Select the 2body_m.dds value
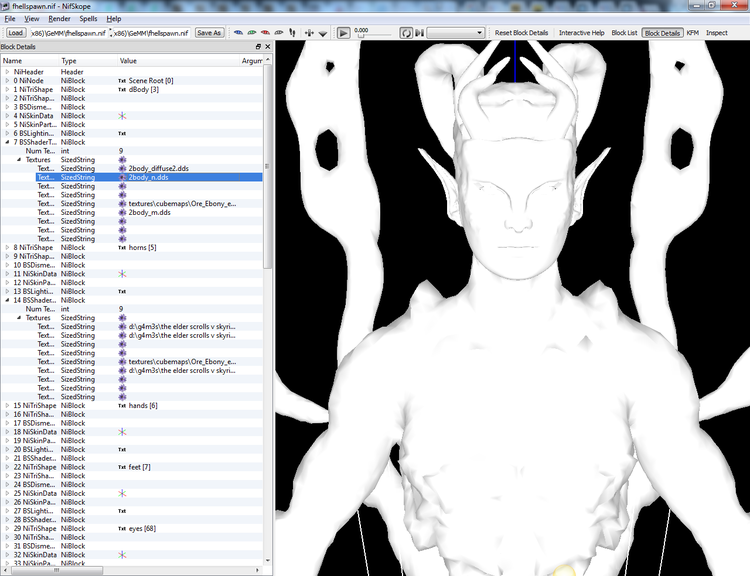Screen dimensions: 750x576 150,212
